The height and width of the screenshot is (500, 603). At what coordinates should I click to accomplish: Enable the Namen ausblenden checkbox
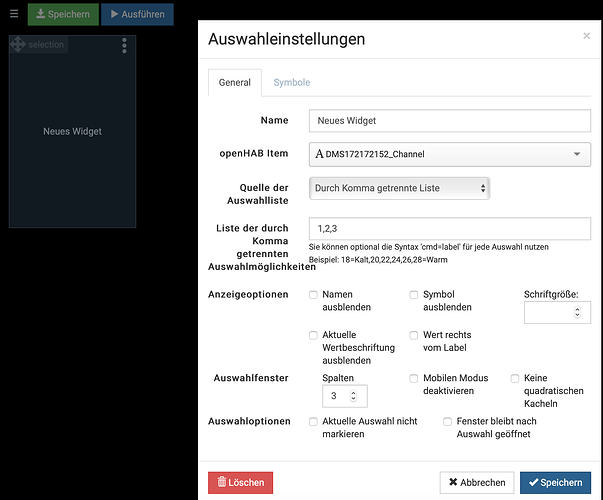(x=314, y=295)
